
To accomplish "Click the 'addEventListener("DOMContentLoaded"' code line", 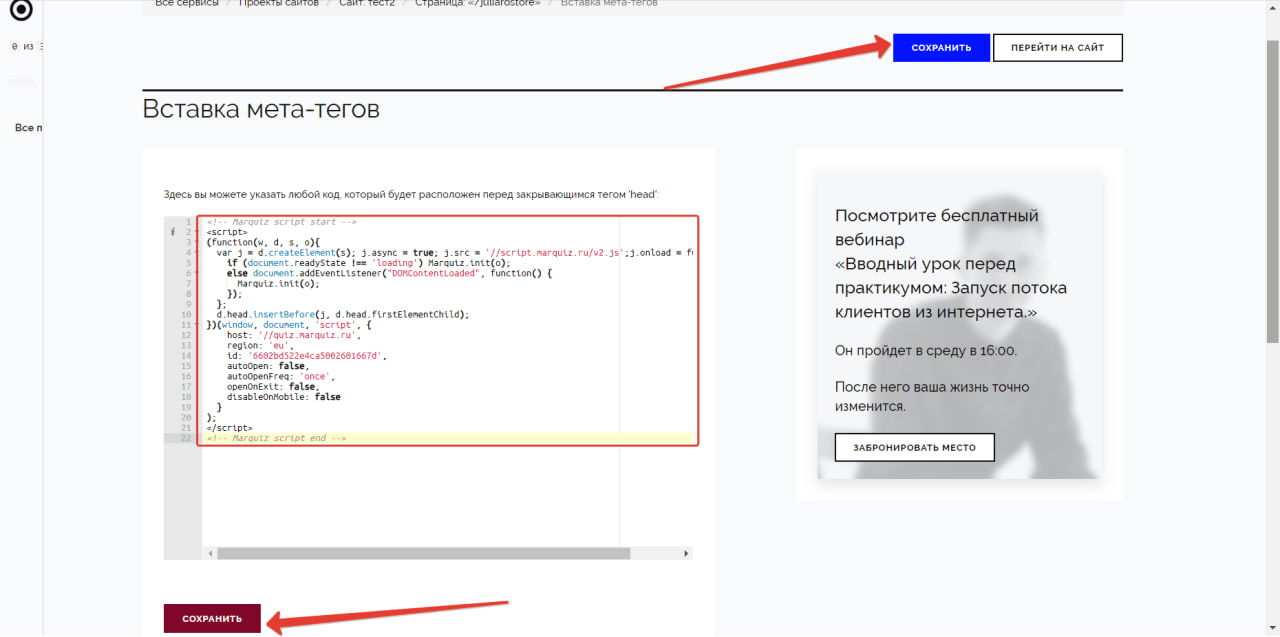I will click(x=389, y=273).
